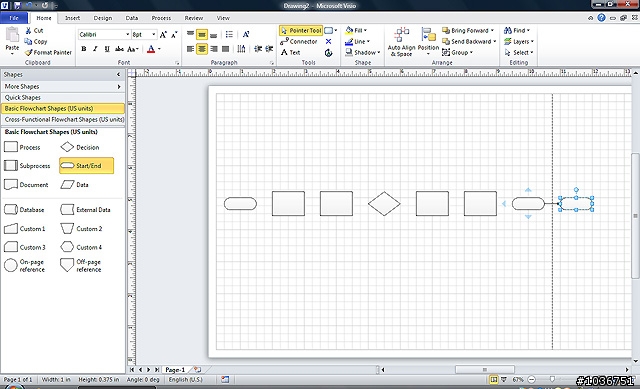Select the Data shape

coord(75,184)
